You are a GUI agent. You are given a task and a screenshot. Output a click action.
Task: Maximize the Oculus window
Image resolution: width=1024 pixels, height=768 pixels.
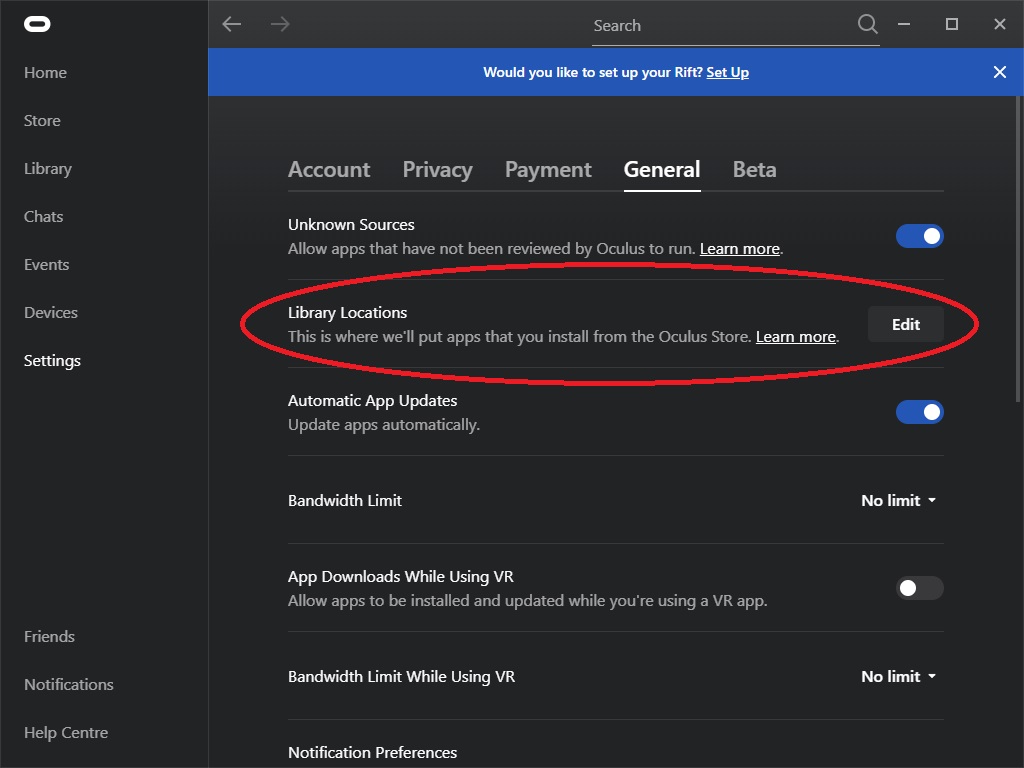click(952, 24)
